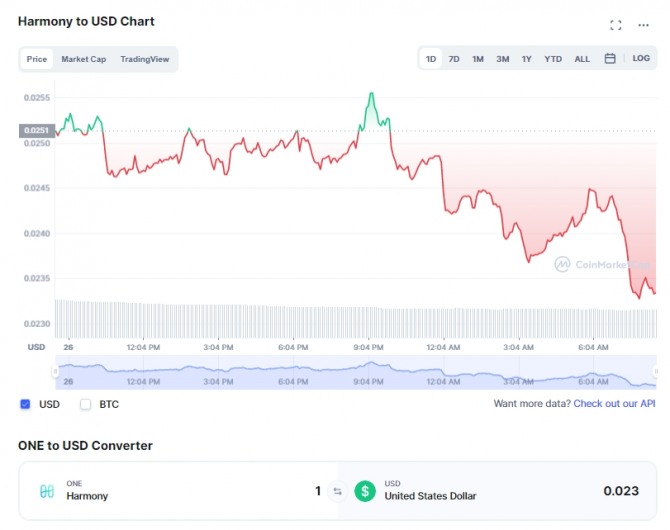Click the Harmony amount input field
This screenshot has width=670, height=530.
coord(250,491)
